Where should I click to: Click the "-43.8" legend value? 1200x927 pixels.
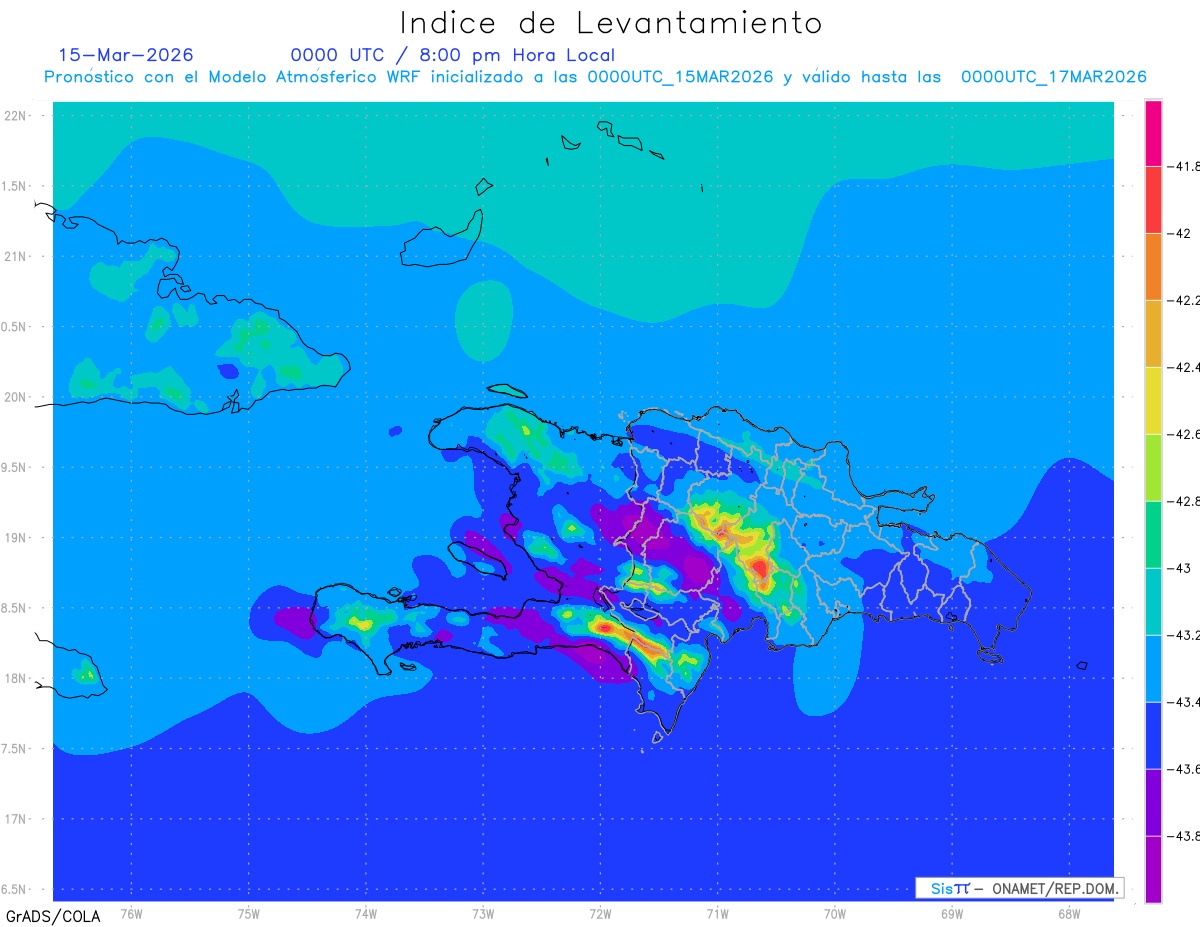pyautogui.click(x=1185, y=836)
